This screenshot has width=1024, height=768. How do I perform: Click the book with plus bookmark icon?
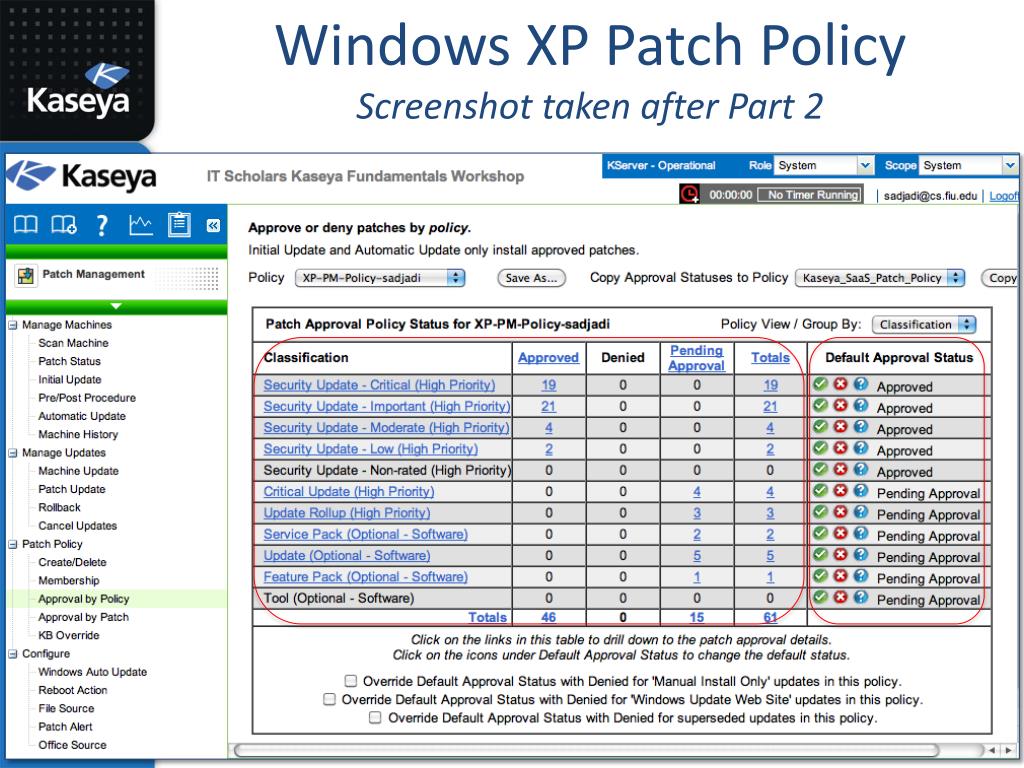point(64,225)
